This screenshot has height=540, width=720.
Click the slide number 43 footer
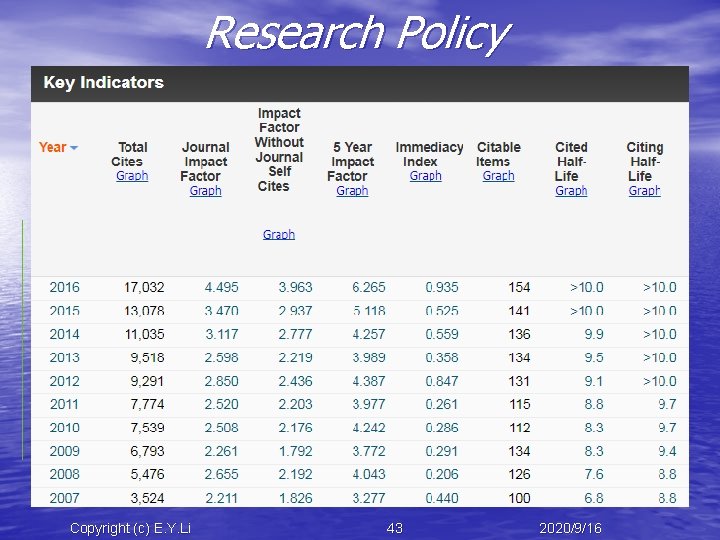pos(394,529)
